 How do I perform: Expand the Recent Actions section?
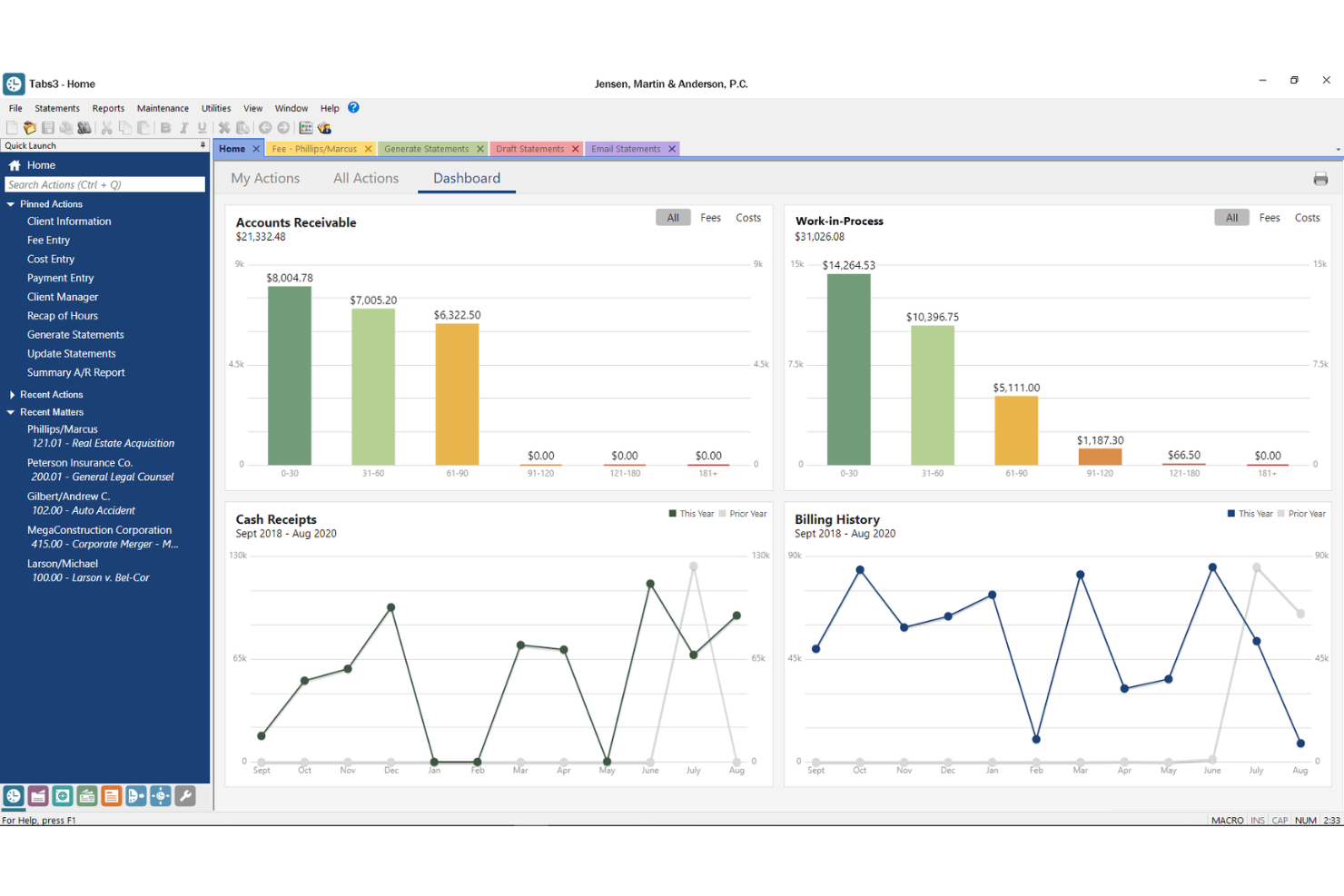(x=11, y=395)
